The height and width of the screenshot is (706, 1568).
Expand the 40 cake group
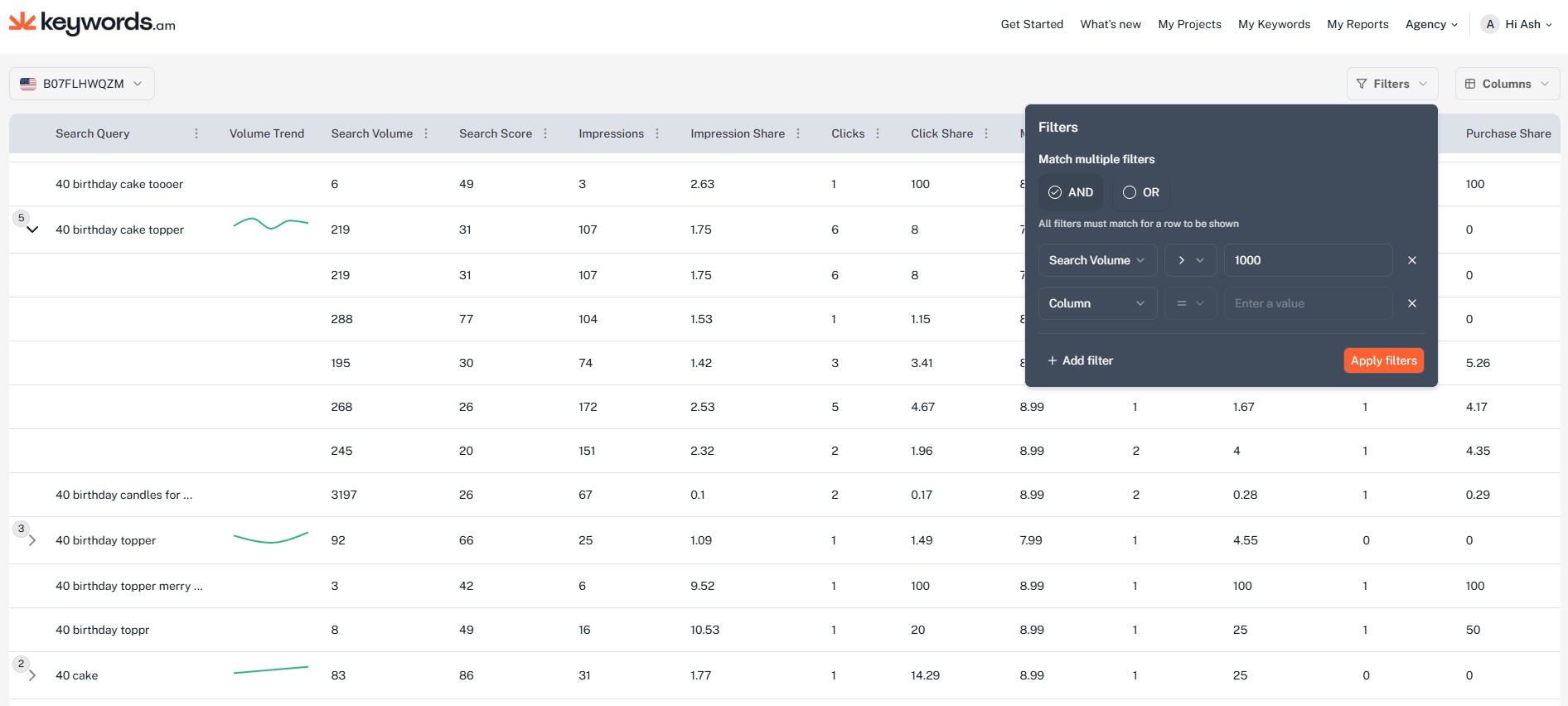point(32,675)
